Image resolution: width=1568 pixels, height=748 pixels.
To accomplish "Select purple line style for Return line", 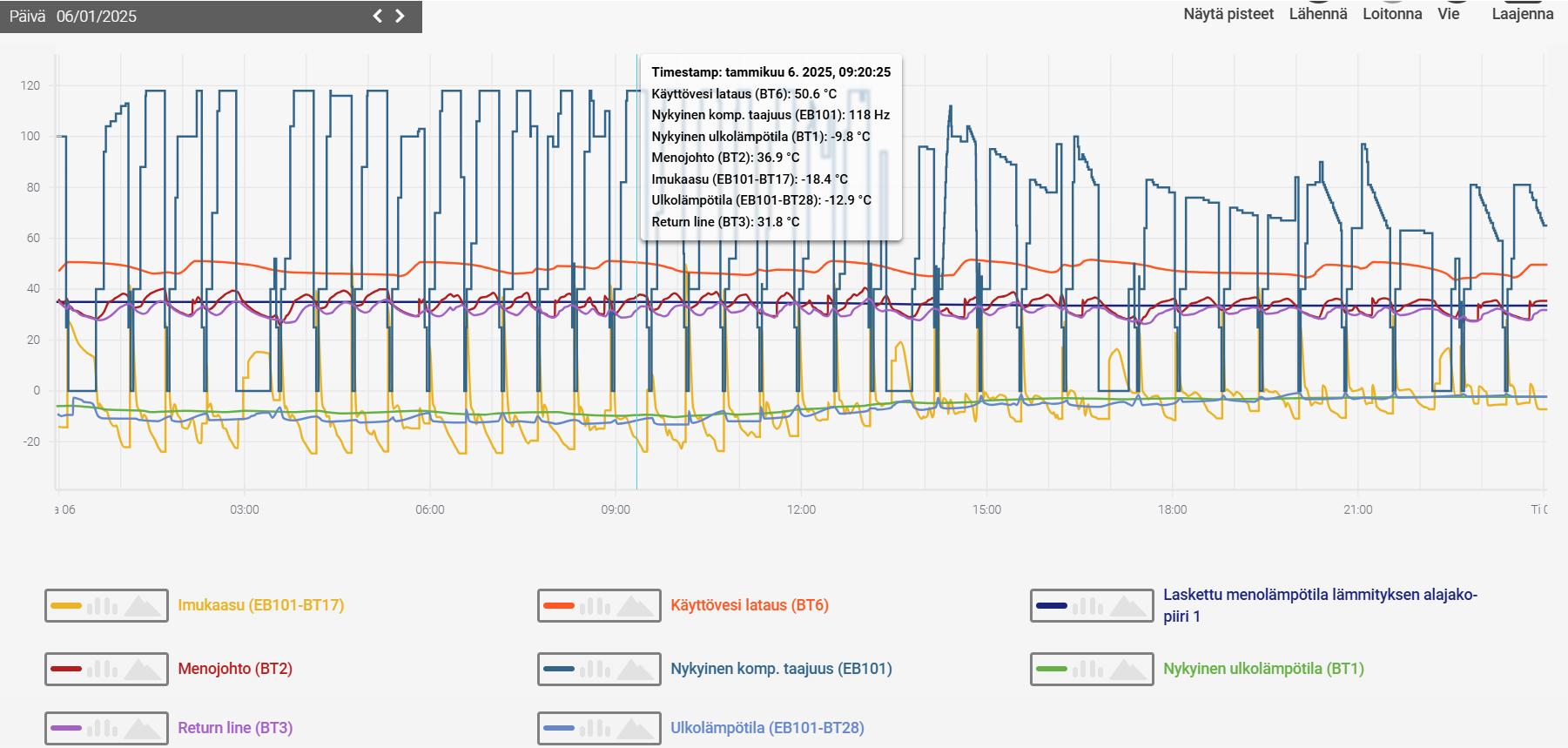I will point(66,728).
